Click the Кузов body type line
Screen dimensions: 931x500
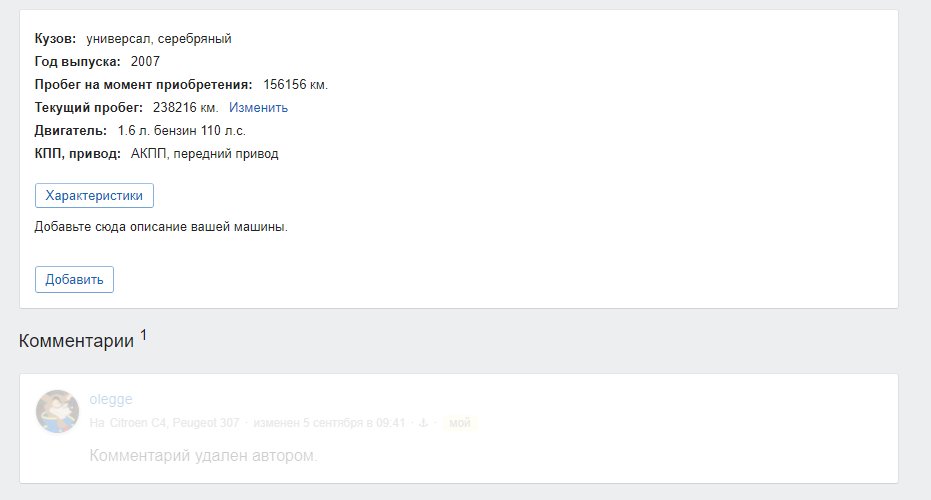pyautogui.click(x=133, y=39)
